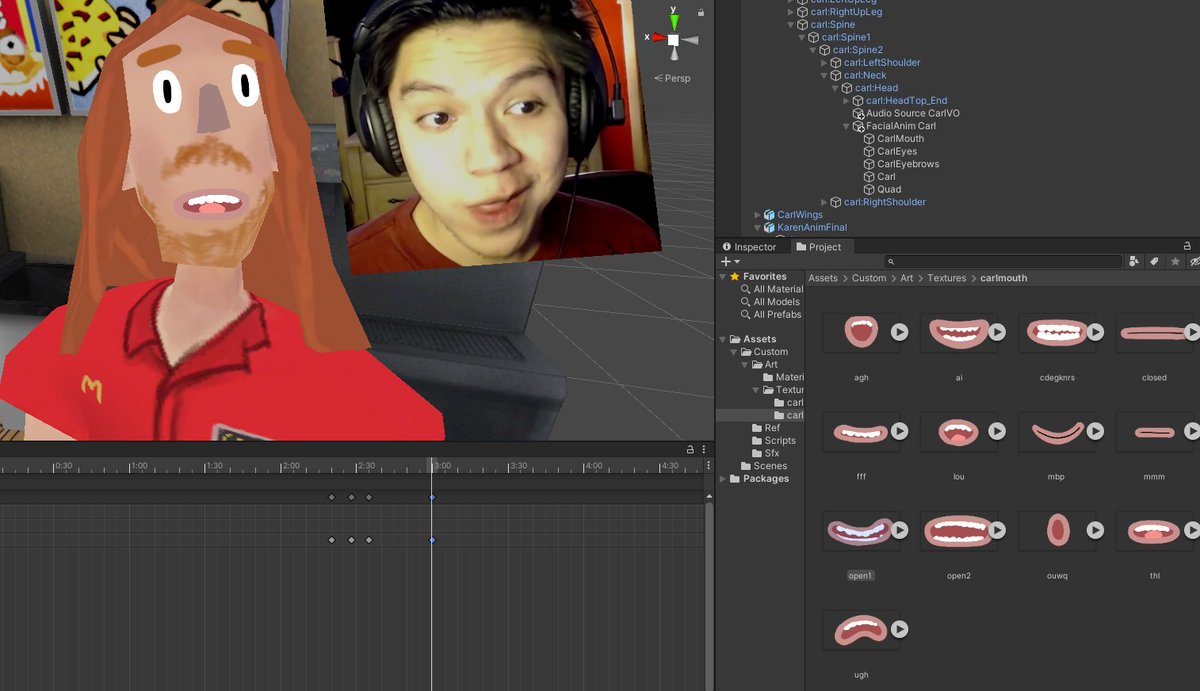1200x691 pixels.
Task: Expand sprites of open1 texture
Action: [899, 530]
